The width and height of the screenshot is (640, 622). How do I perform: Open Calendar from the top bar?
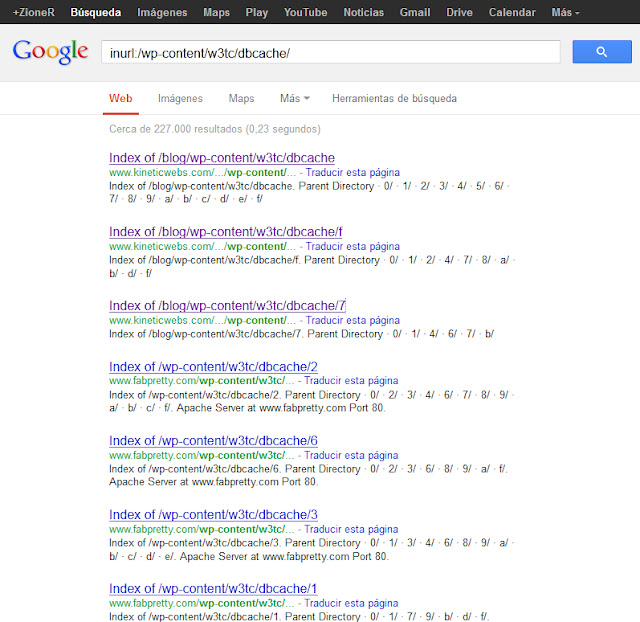click(512, 12)
